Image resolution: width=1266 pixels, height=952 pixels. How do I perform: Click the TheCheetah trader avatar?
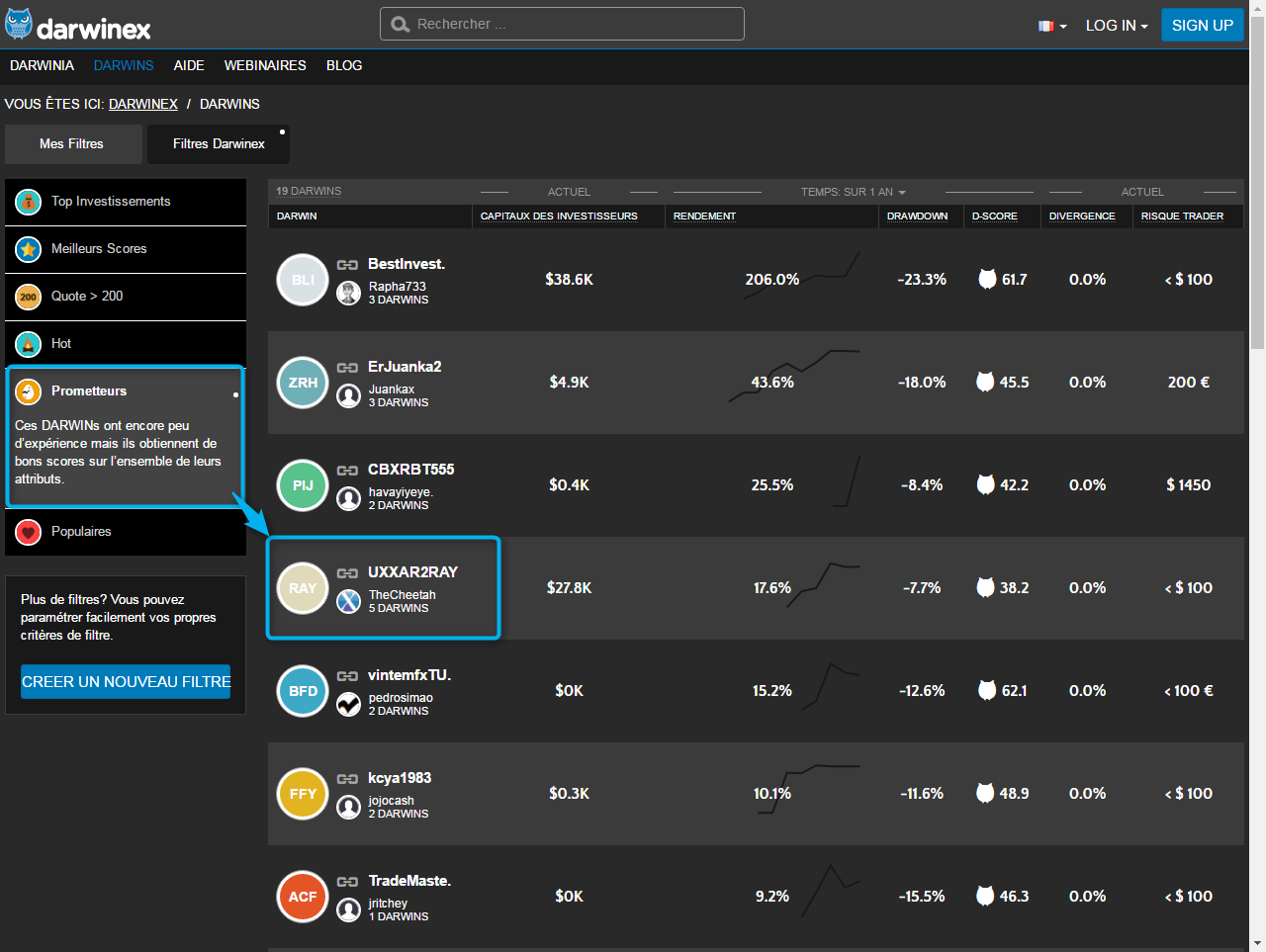(x=348, y=601)
